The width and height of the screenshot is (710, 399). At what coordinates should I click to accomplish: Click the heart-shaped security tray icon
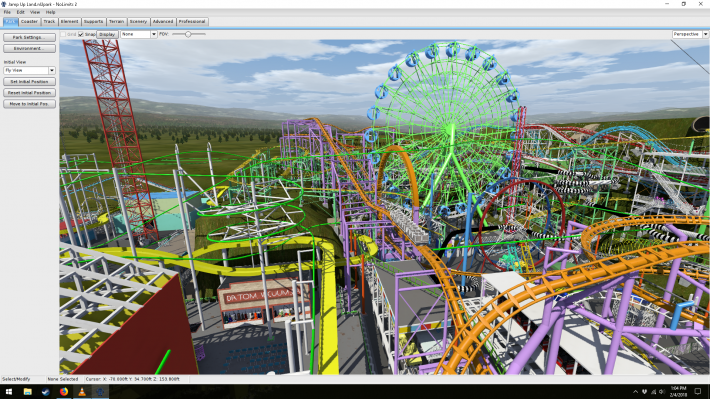coord(644,392)
